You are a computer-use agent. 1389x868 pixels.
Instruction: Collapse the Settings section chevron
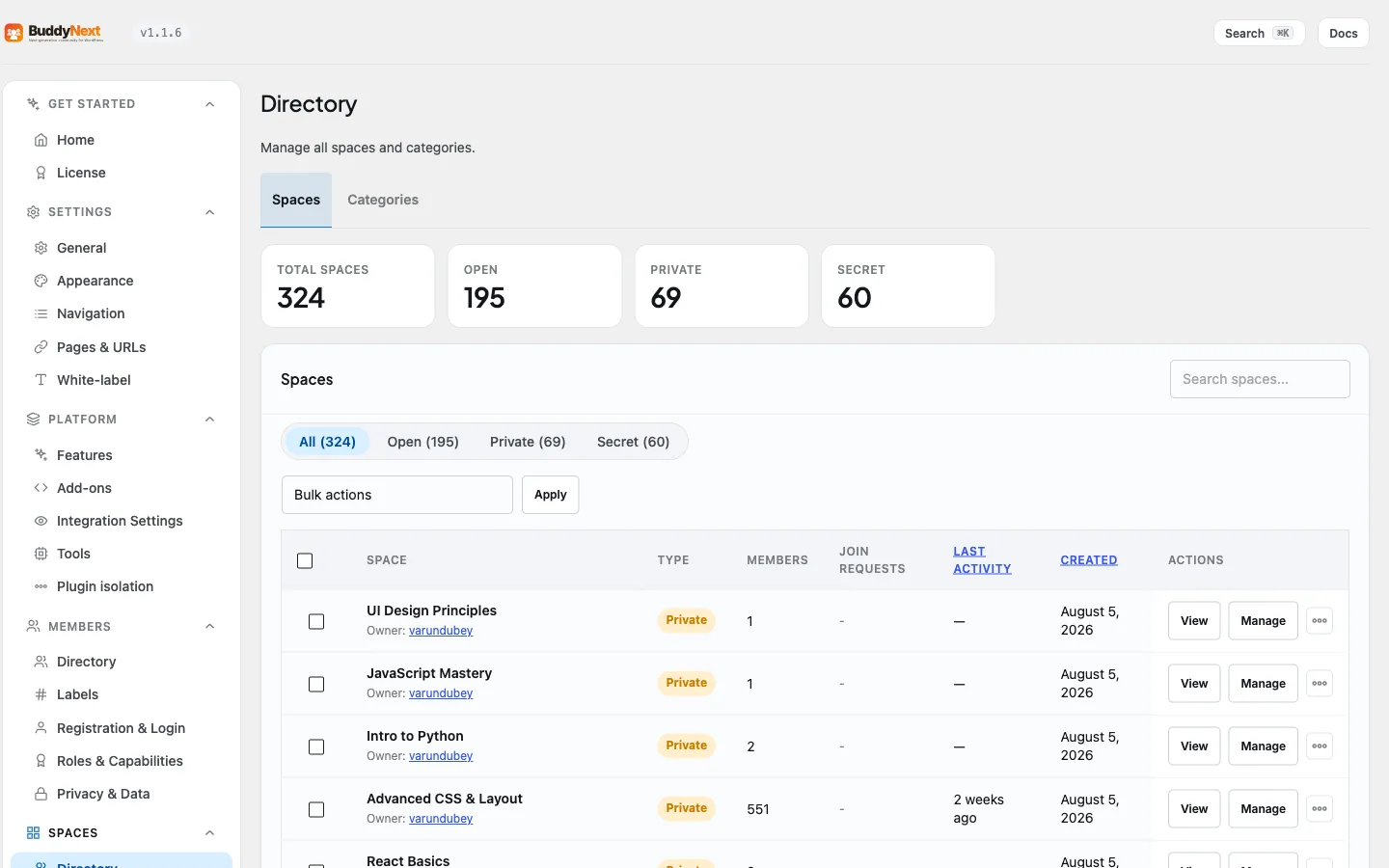(210, 212)
